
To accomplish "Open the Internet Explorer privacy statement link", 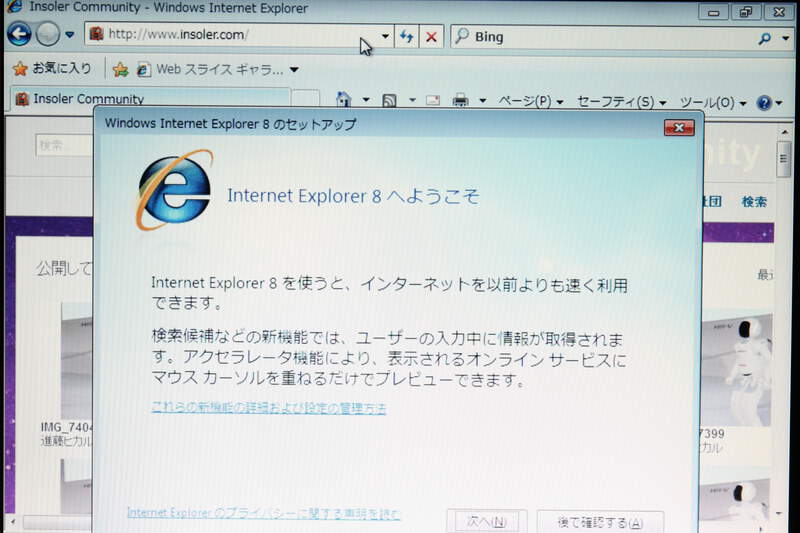I will coord(263,513).
